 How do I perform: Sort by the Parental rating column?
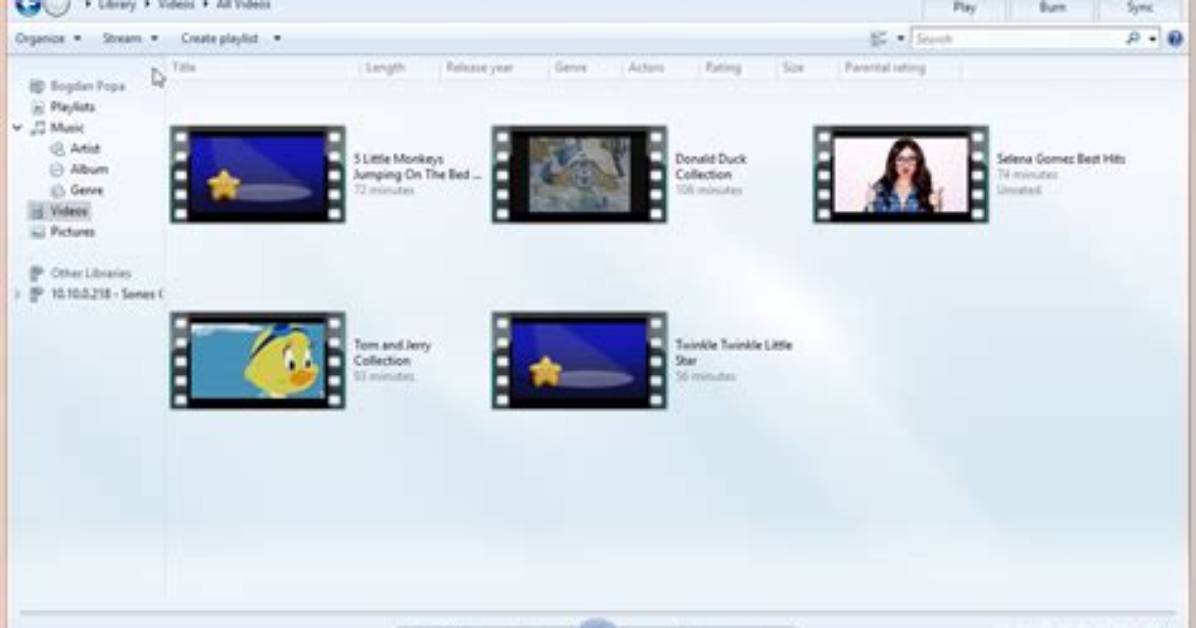(885, 67)
